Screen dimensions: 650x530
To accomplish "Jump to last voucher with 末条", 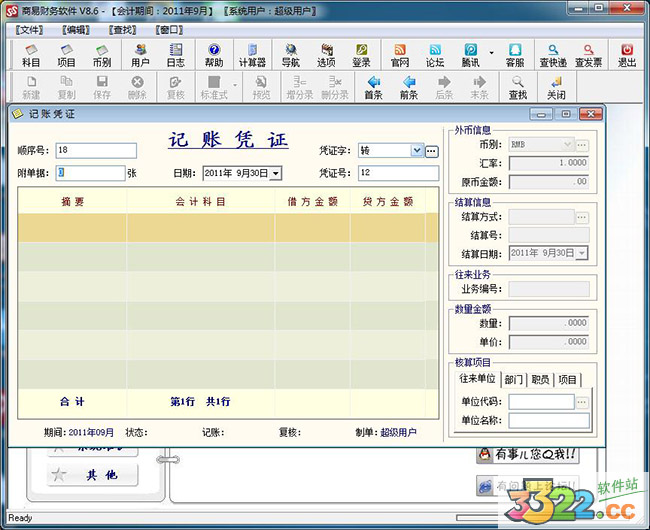I will coord(479,88).
